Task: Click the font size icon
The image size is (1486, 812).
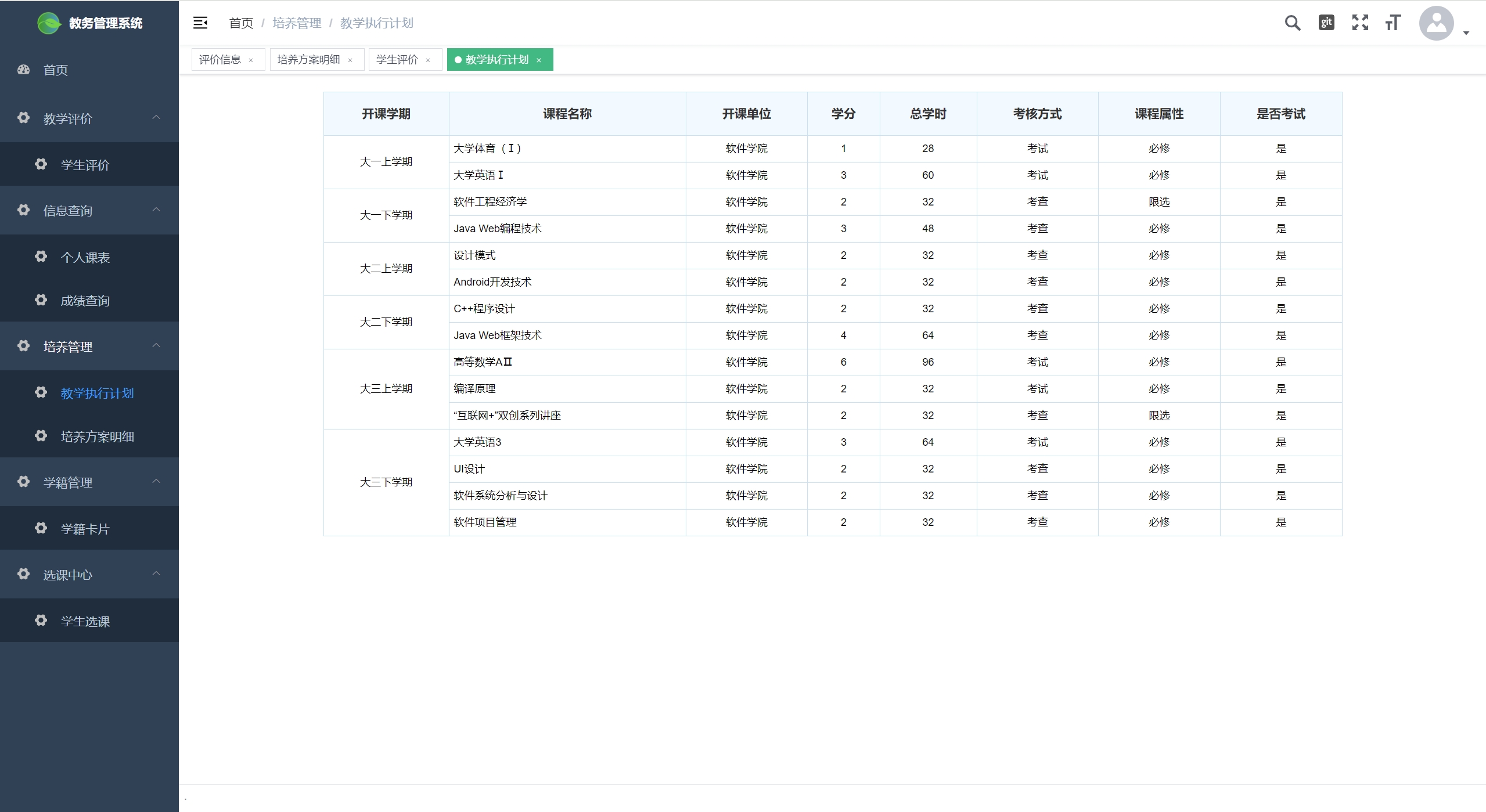Action: (1393, 23)
